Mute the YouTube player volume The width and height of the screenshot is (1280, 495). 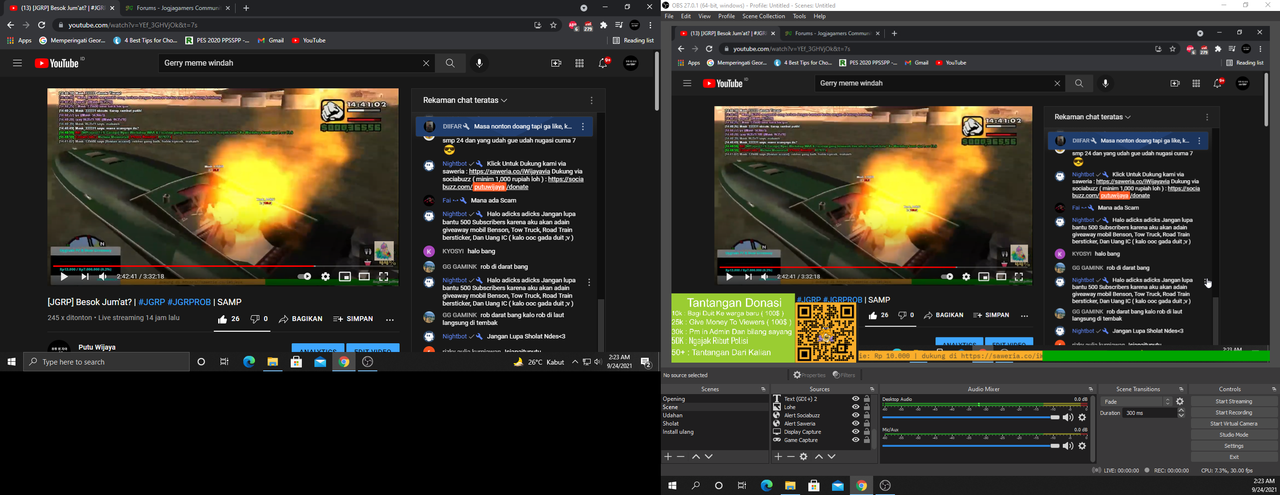pyautogui.click(x=105, y=276)
